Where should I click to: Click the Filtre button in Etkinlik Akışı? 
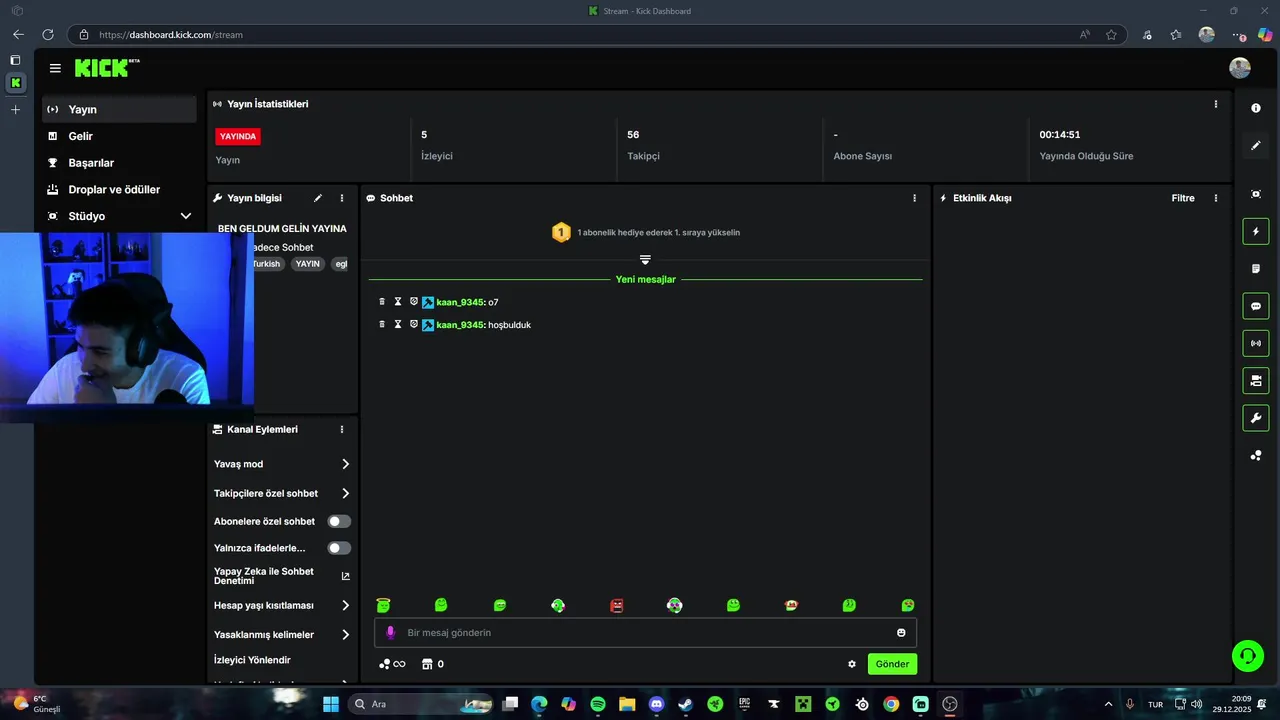coord(1183,198)
